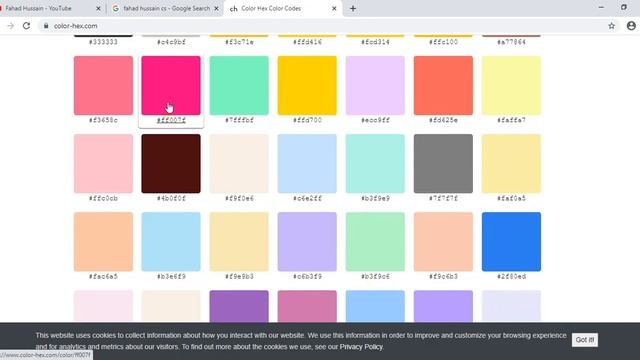The image size is (640, 360).
Task: Pick the pale wheat #f9e9b3 swatch
Action: pos(239,242)
